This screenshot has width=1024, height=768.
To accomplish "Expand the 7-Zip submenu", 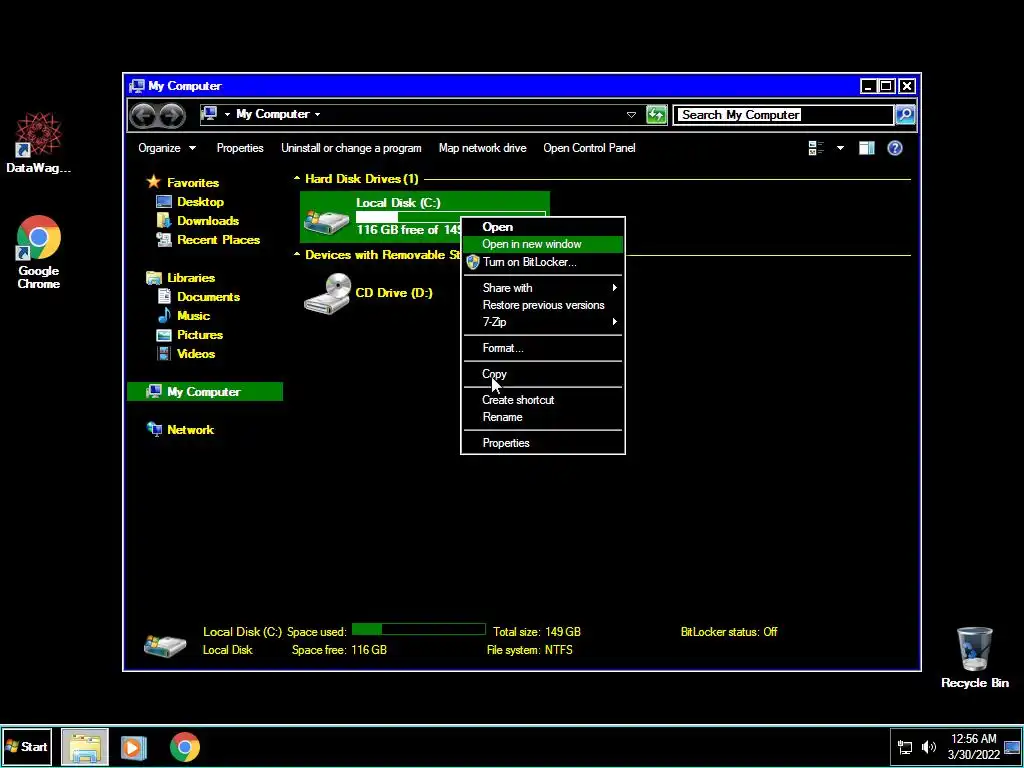I will coord(543,322).
